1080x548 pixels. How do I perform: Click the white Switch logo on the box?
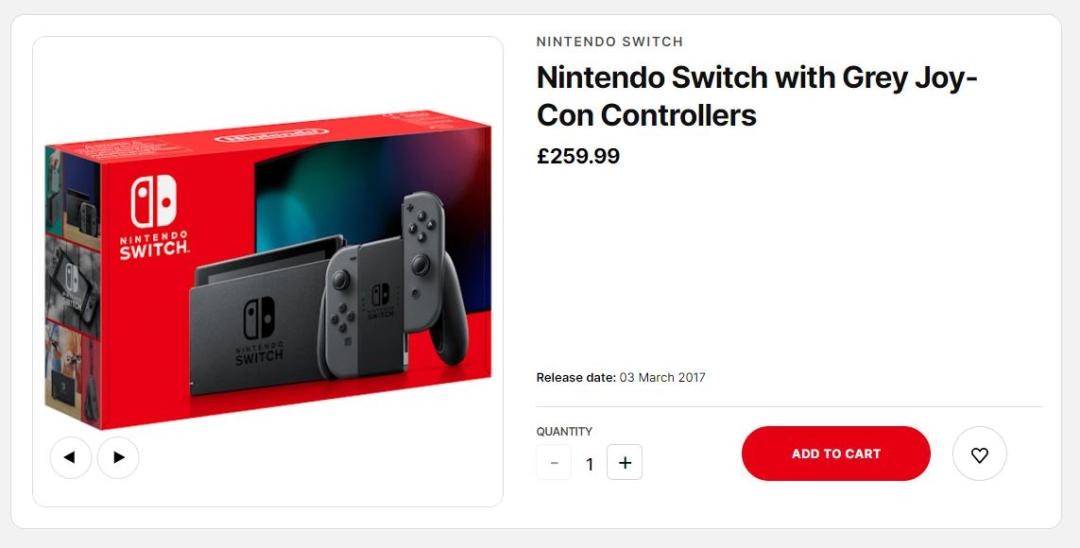click(154, 201)
